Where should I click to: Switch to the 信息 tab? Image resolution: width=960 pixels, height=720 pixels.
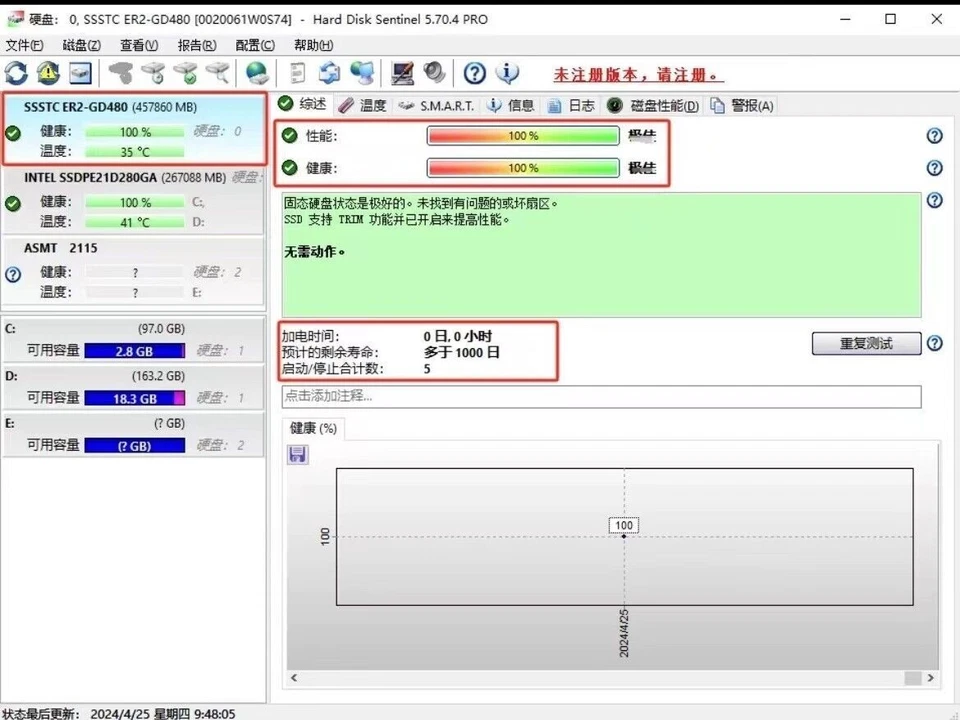pos(511,105)
